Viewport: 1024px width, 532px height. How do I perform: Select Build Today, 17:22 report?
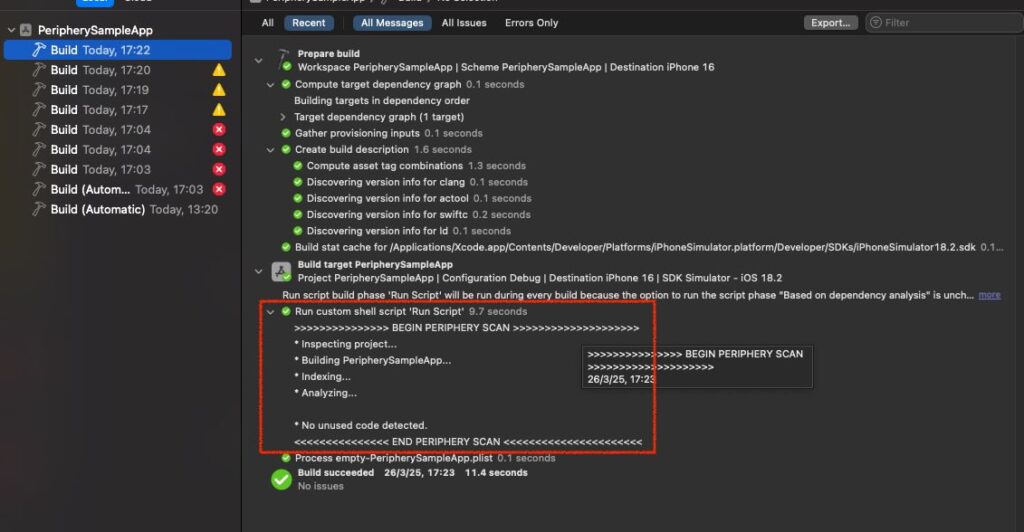click(118, 50)
